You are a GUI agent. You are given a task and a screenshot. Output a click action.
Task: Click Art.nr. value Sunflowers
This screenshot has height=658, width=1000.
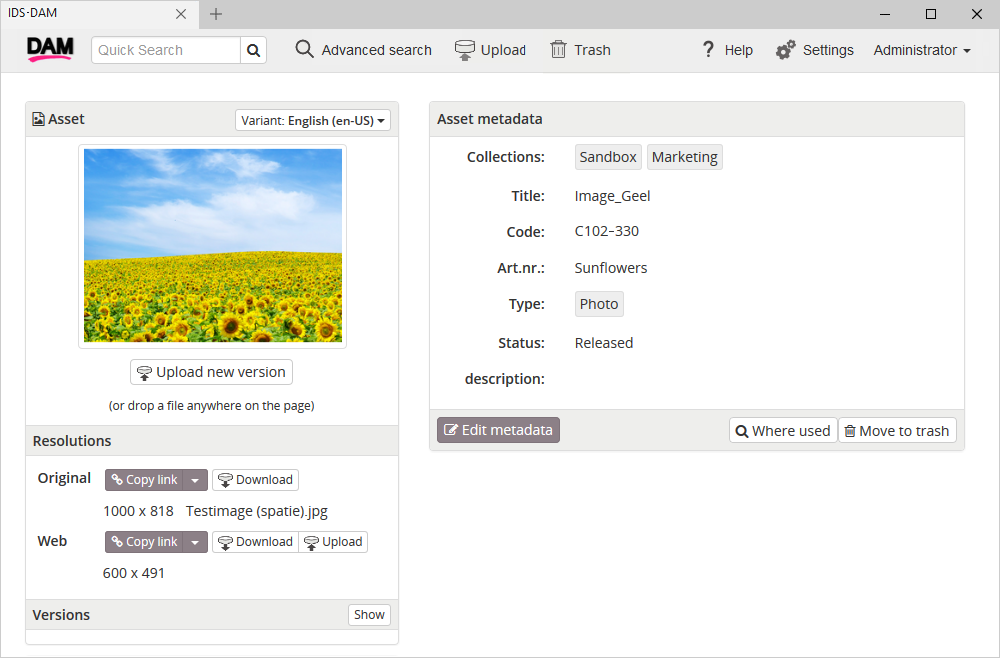pos(610,268)
